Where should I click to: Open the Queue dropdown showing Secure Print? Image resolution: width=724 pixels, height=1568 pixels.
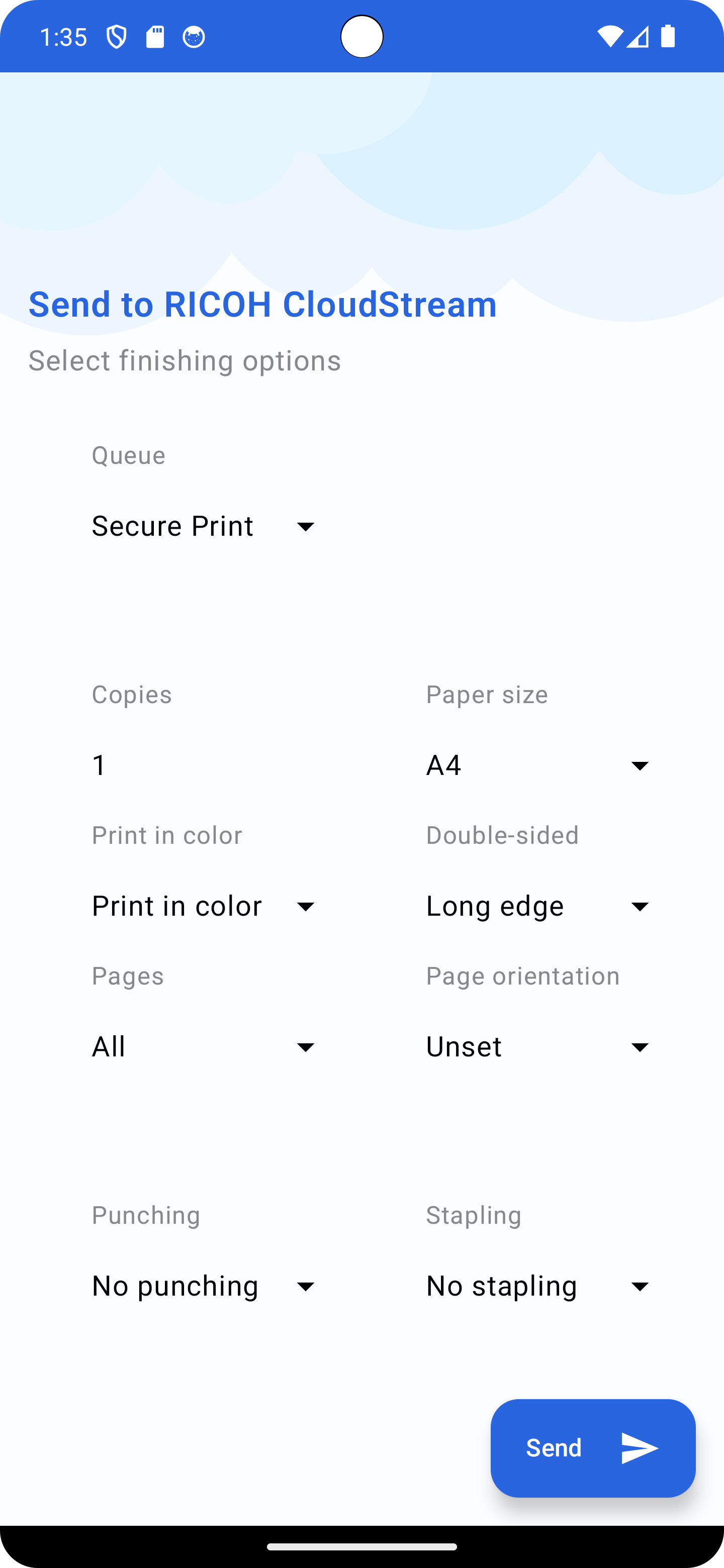tap(204, 526)
